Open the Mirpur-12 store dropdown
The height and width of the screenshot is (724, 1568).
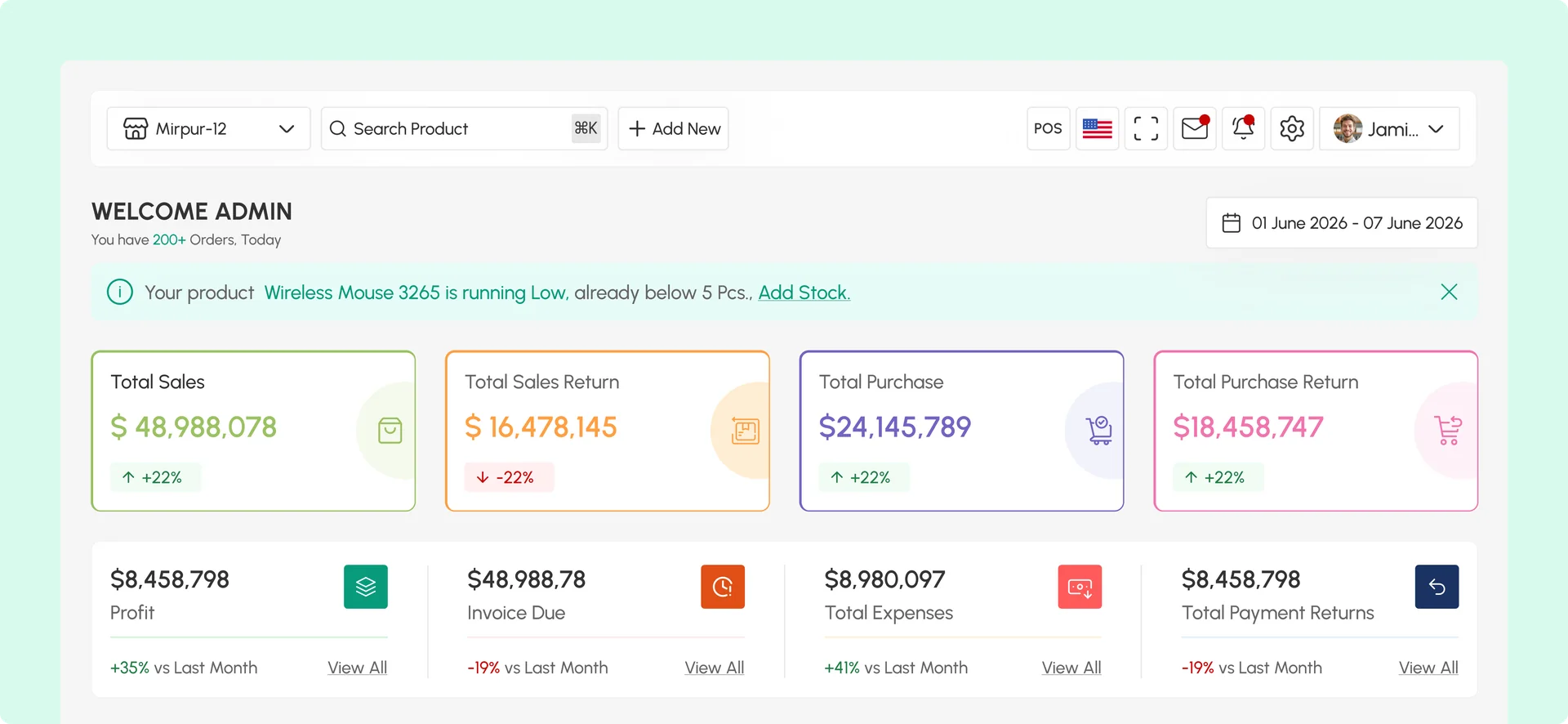(208, 128)
